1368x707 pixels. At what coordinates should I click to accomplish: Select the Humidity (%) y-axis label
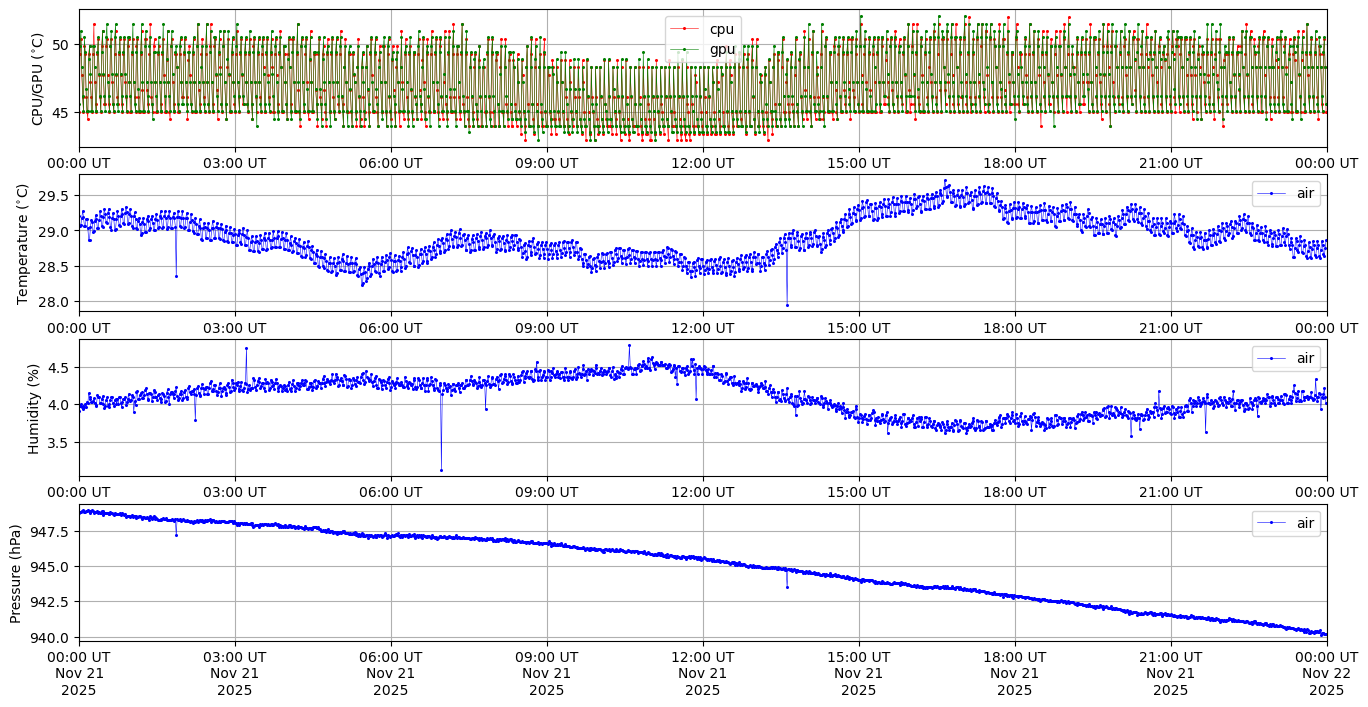click(33, 407)
